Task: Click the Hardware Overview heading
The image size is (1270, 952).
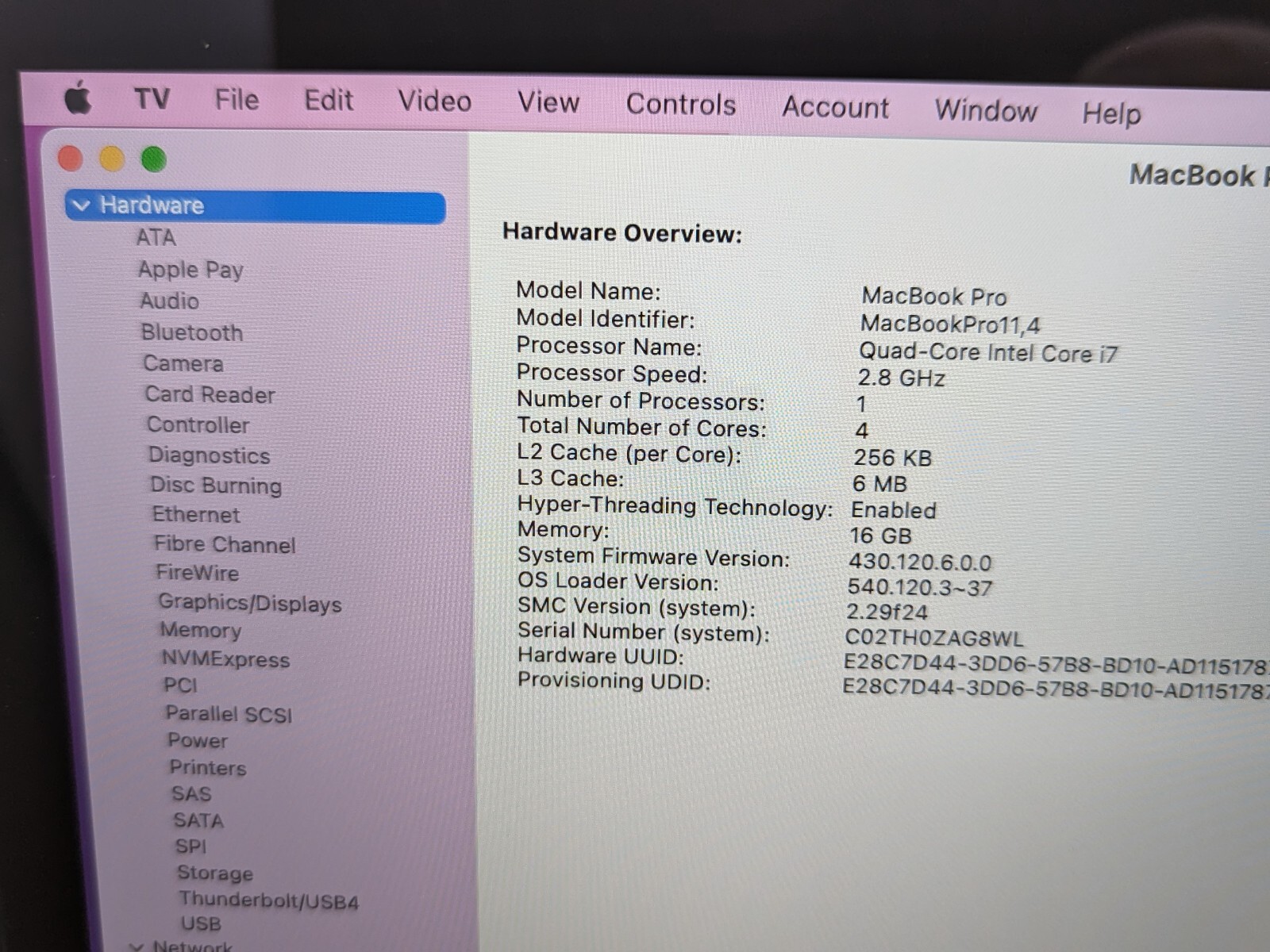Action: pos(622,232)
